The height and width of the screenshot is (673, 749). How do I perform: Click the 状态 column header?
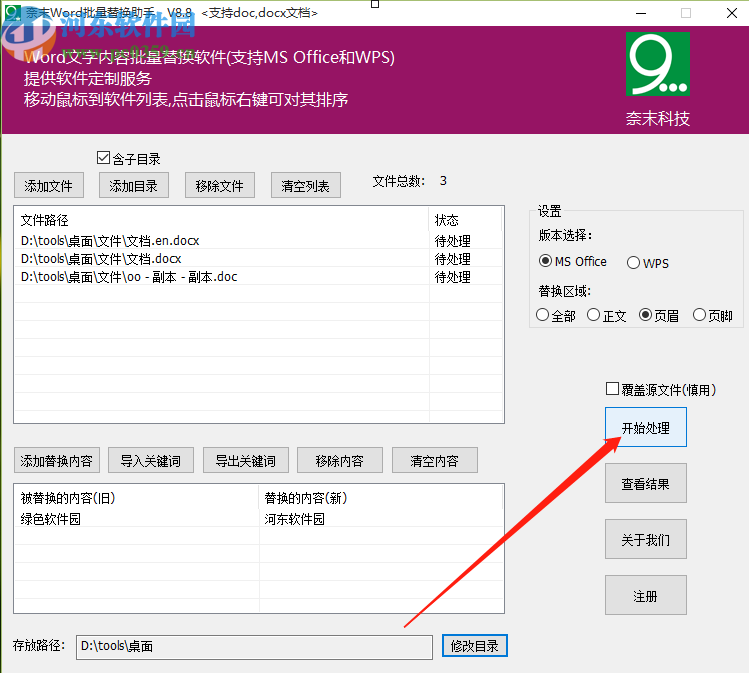(x=465, y=220)
